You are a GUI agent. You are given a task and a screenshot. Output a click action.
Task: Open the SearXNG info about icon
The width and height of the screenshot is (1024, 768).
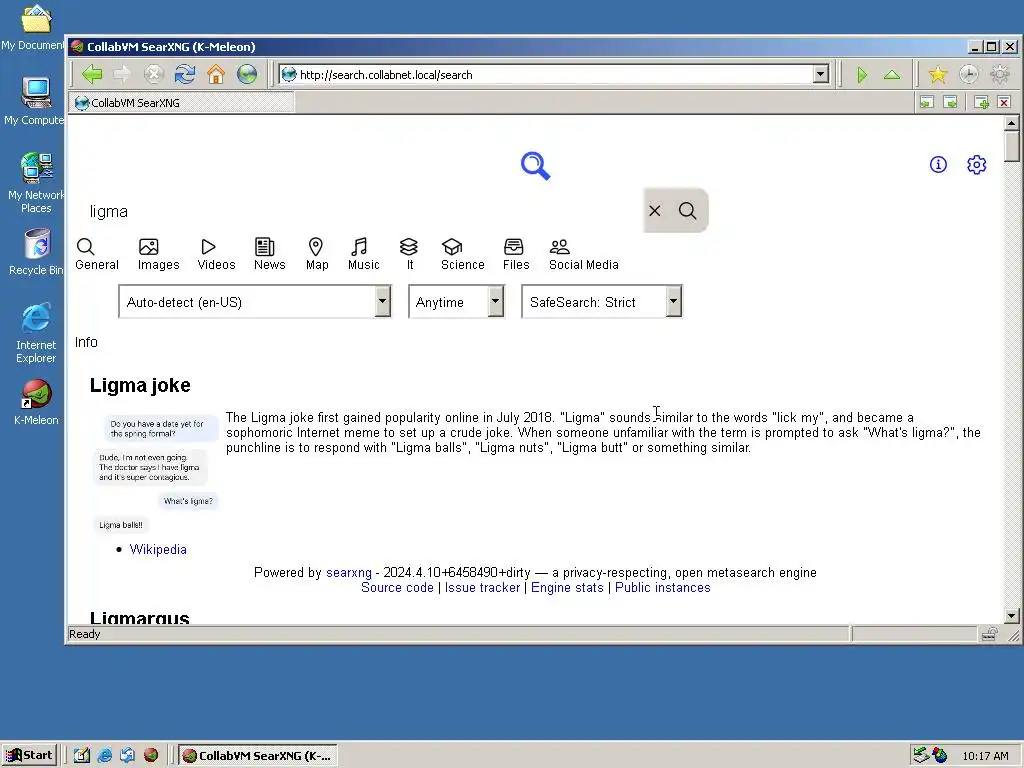(x=938, y=165)
